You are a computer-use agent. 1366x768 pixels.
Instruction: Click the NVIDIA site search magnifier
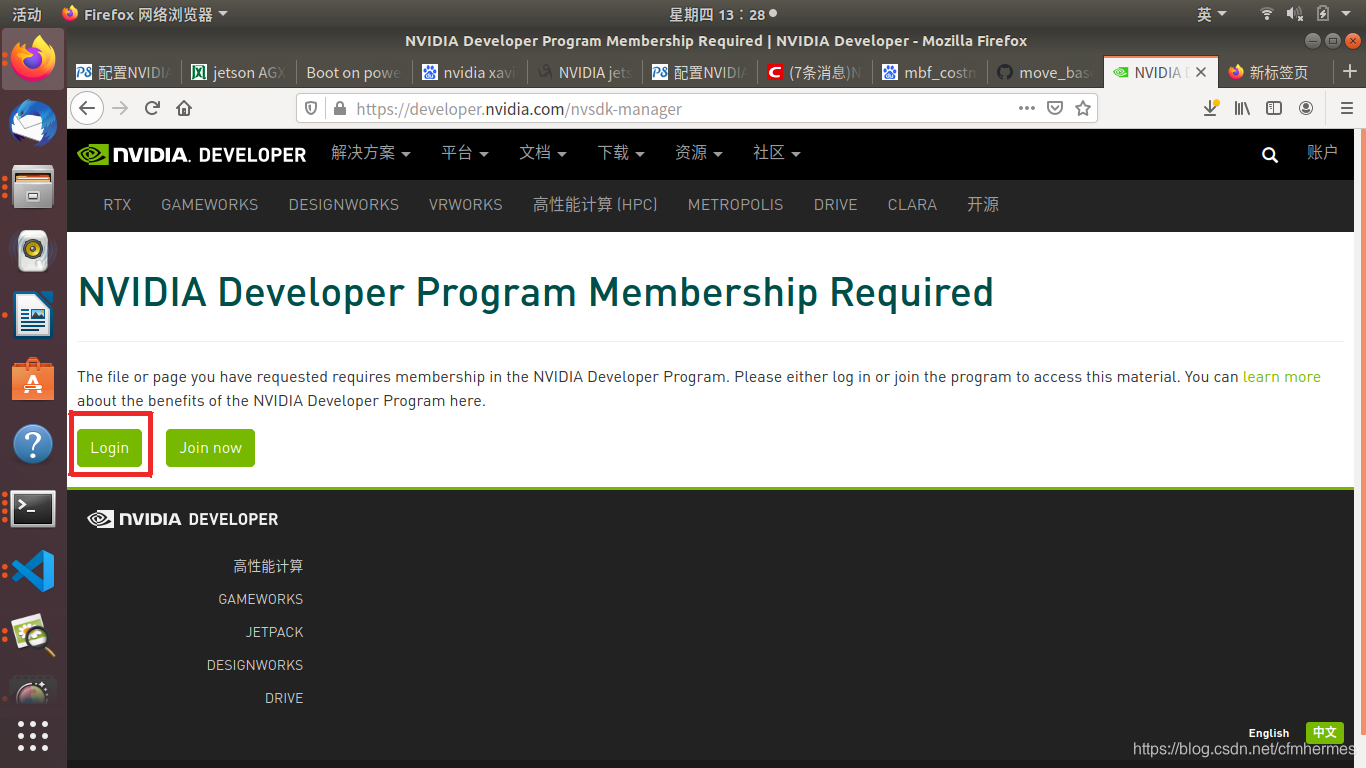coord(1270,154)
